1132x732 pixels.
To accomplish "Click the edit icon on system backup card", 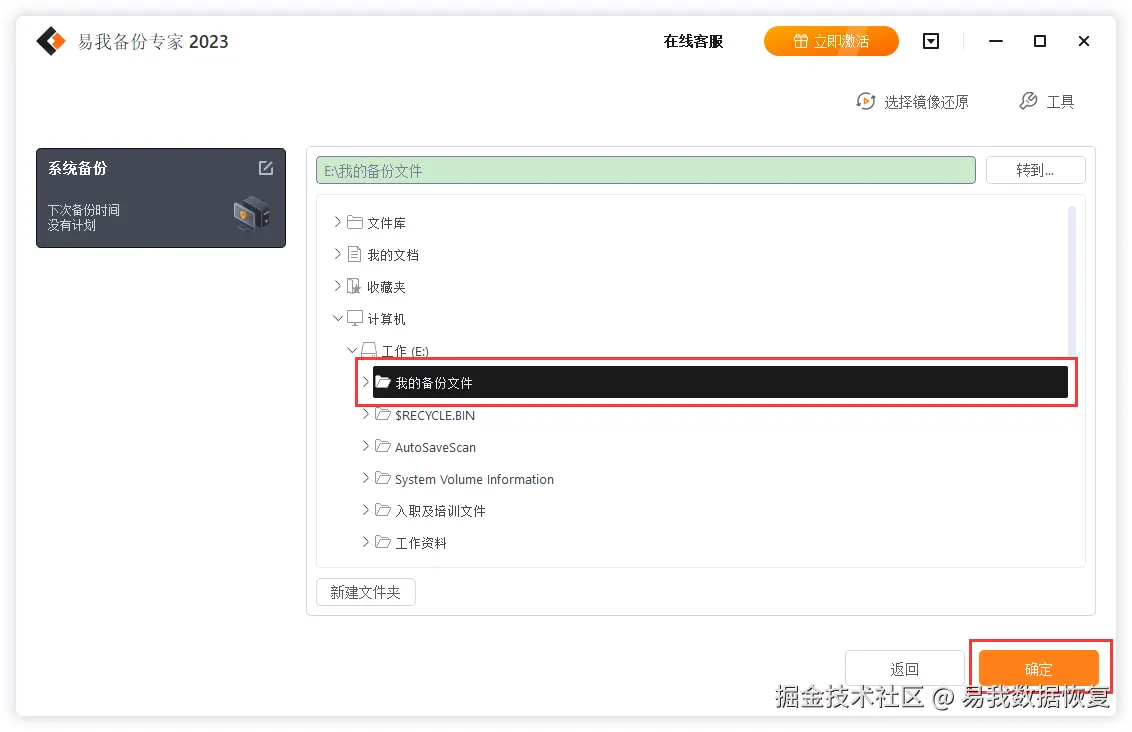I will pos(266,168).
